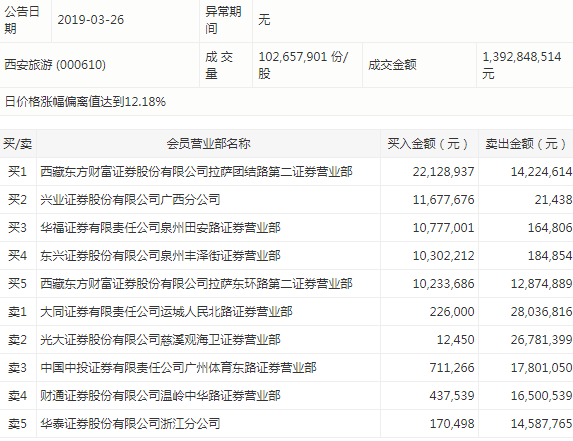573x441 pixels.
Task: Select sell amount 28,036,816
Action: click(x=542, y=312)
